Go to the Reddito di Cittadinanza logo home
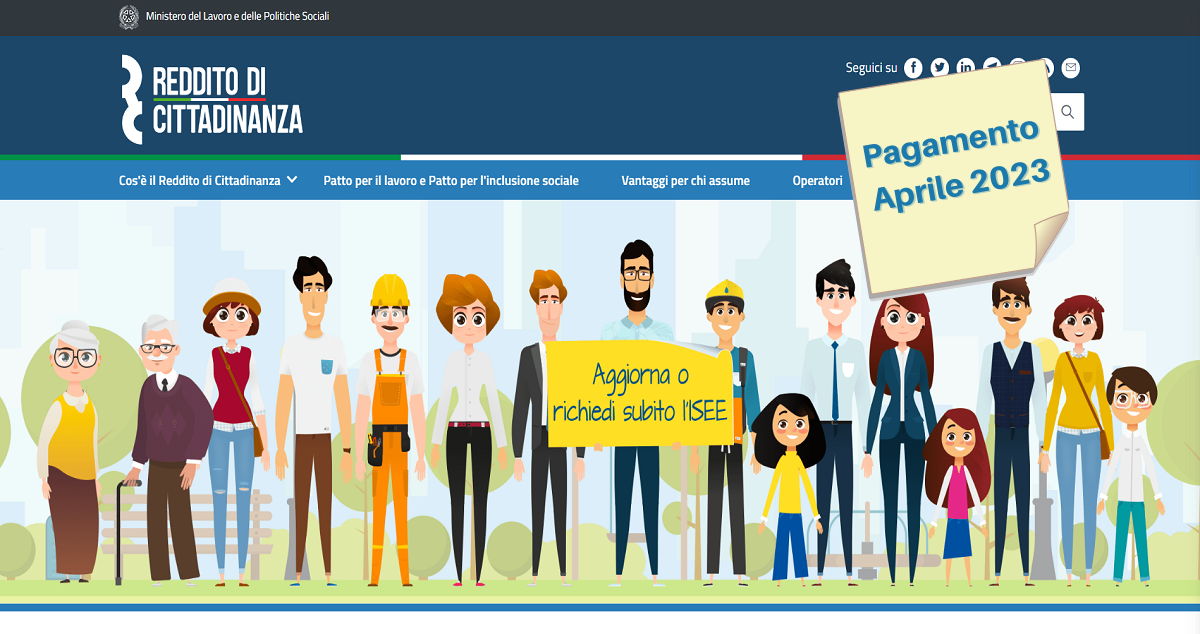The image size is (1200, 634). (x=211, y=100)
